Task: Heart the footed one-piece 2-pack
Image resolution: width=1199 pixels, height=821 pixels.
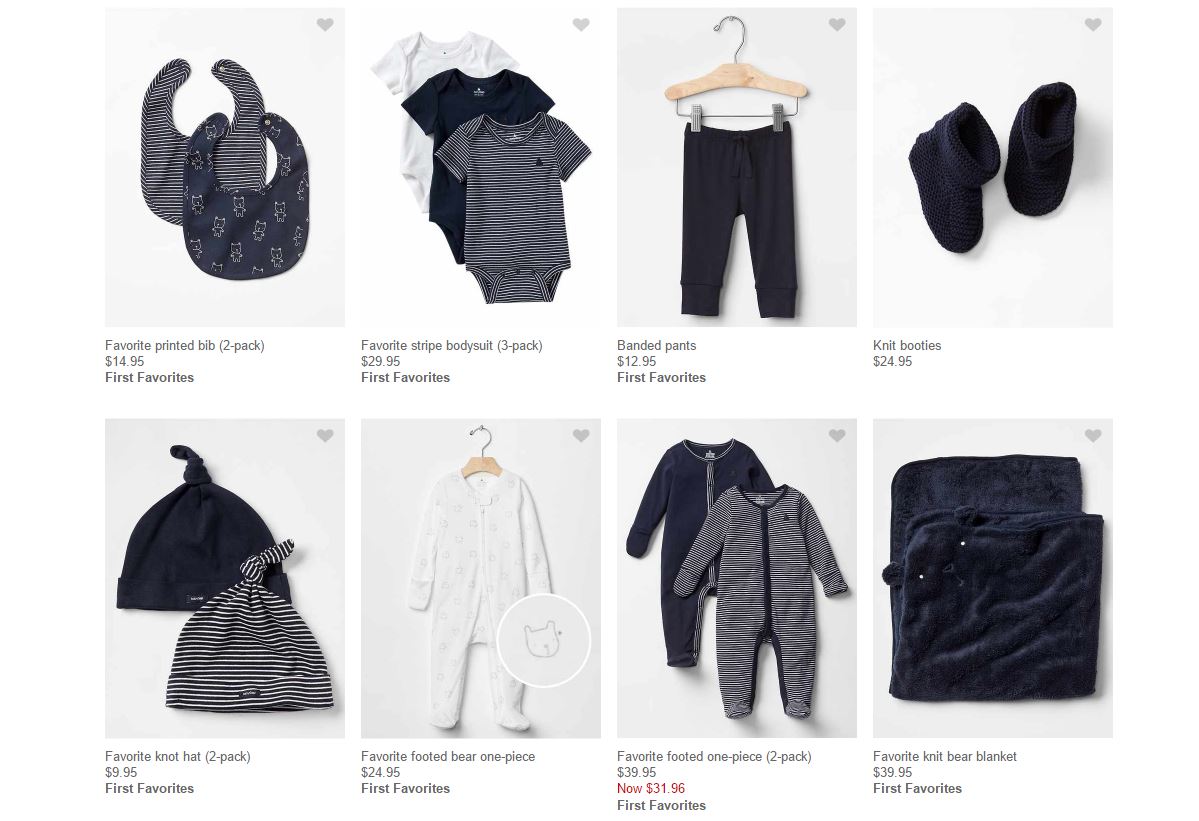Action: click(x=837, y=436)
